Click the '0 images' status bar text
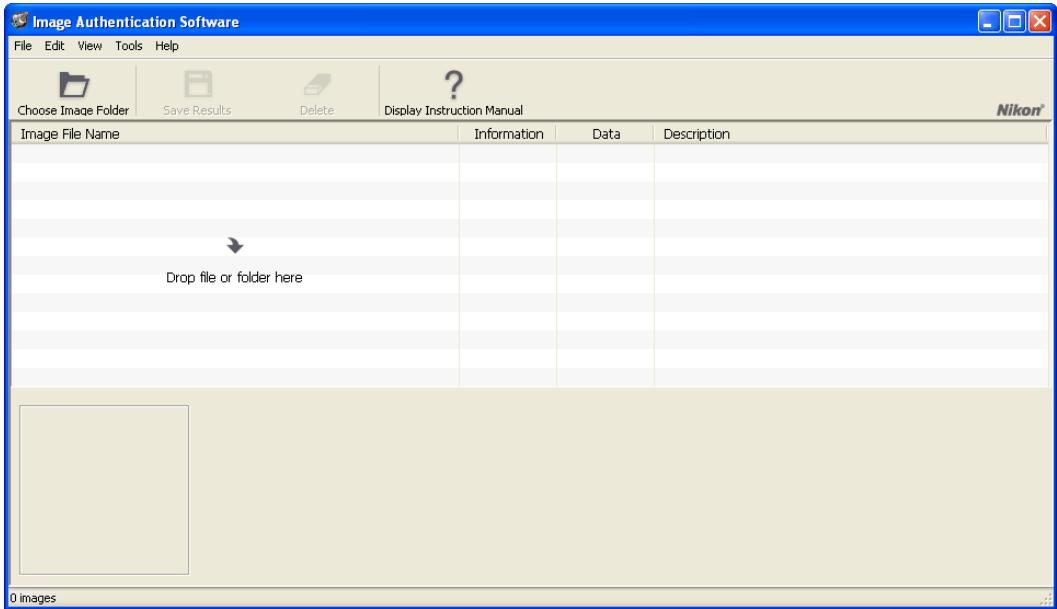Viewport: 1057px width, 609px height. [x=32, y=598]
